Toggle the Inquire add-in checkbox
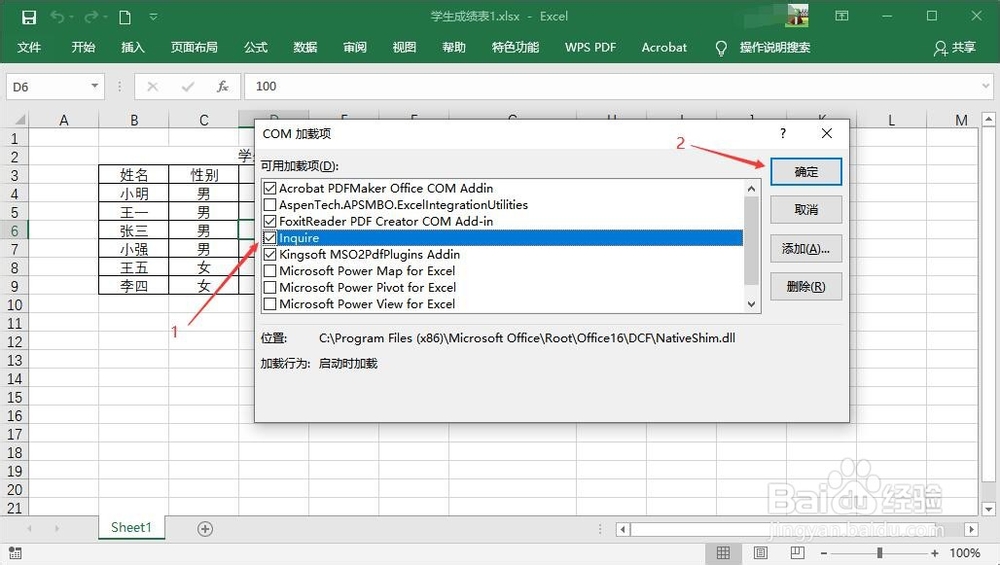 (x=270, y=238)
